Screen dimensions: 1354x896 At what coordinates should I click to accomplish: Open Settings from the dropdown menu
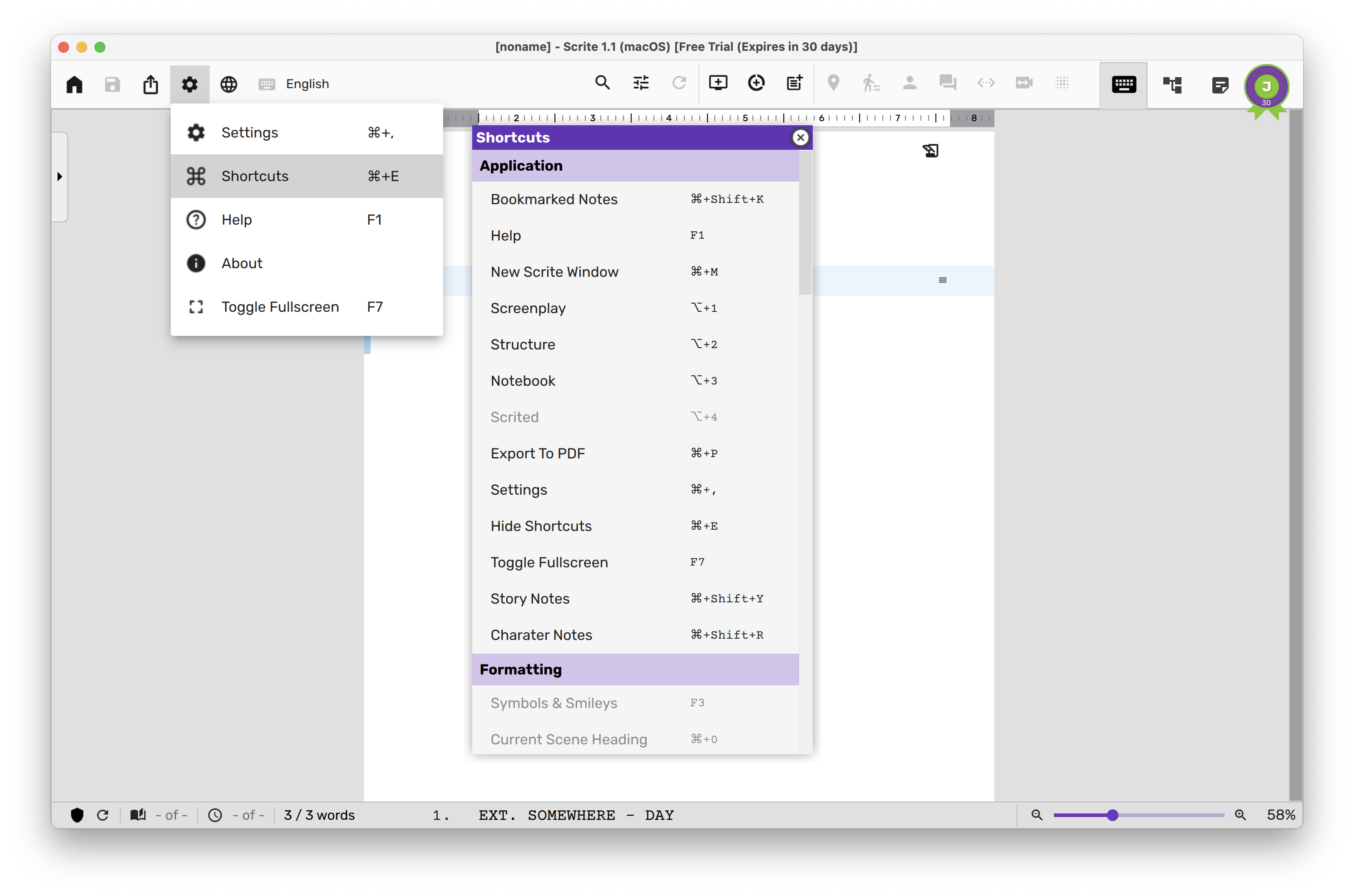[306, 133]
